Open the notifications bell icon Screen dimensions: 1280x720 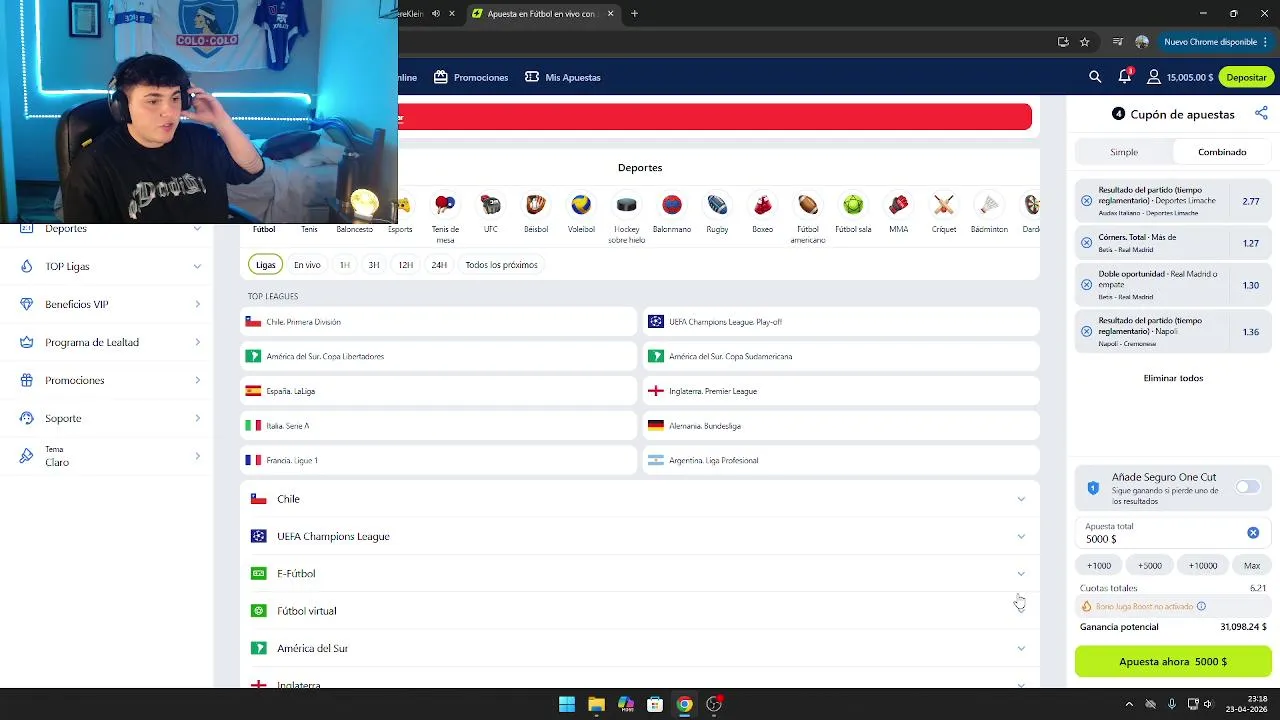[x=1125, y=77]
